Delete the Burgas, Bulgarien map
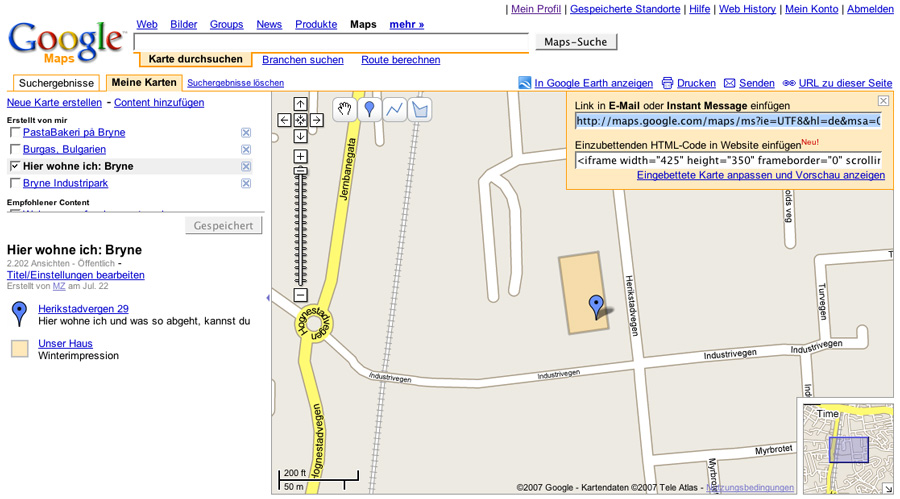 coord(246,149)
